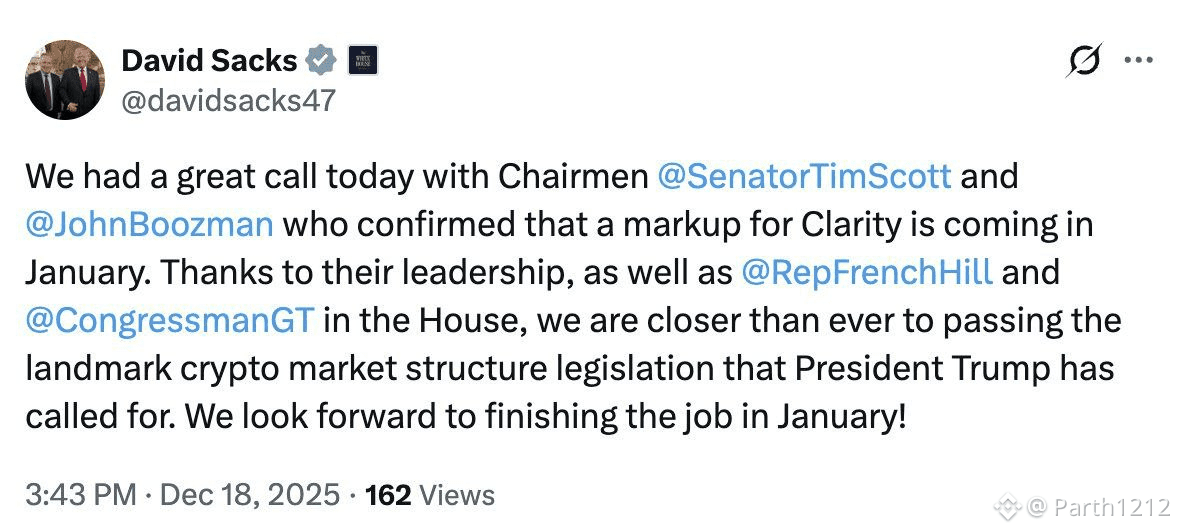Click the David Sacks display name
The height and width of the screenshot is (532, 1178).
pos(209,61)
